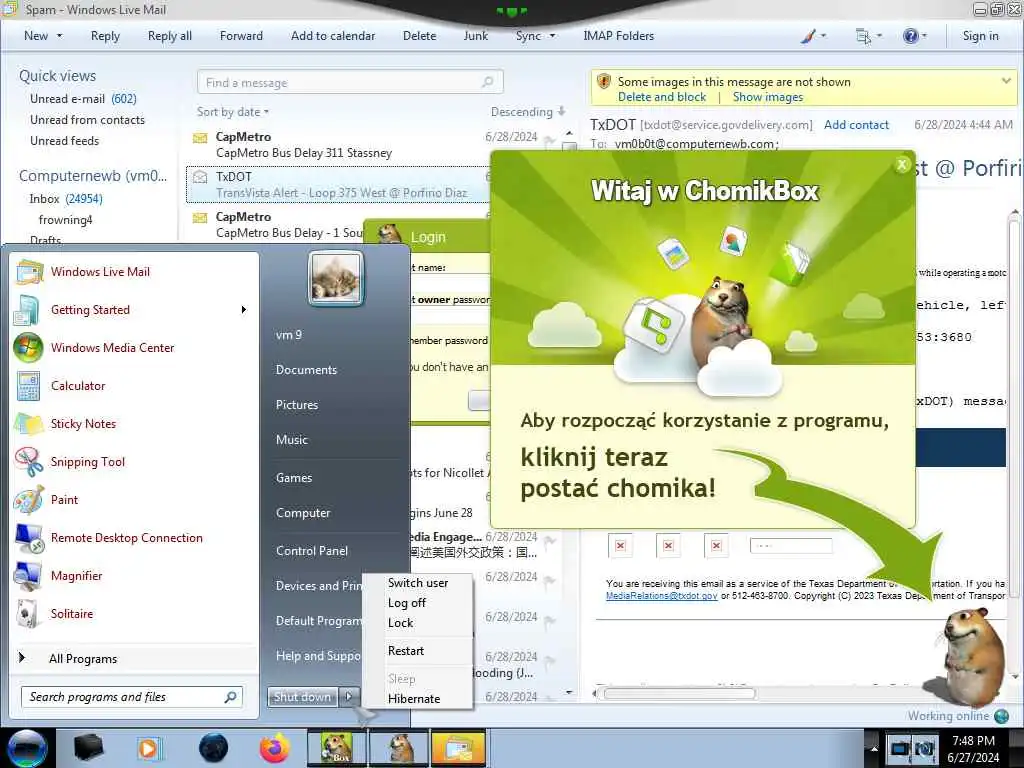The image size is (1024, 768).
Task: Click the horizontal scrollbar in the reading pane
Action: pos(679,694)
